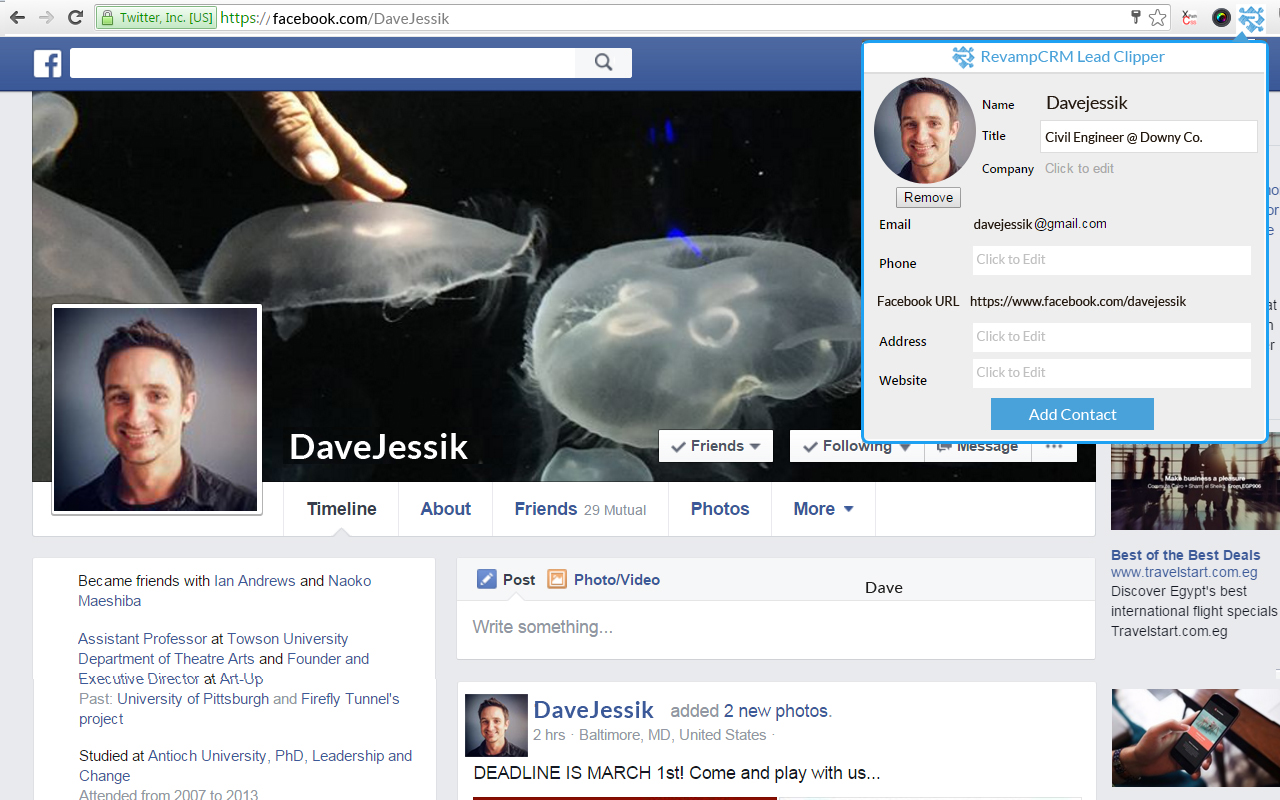This screenshot has height=800, width=1280.
Task: Click the small avatar in photos post
Action: [496, 725]
